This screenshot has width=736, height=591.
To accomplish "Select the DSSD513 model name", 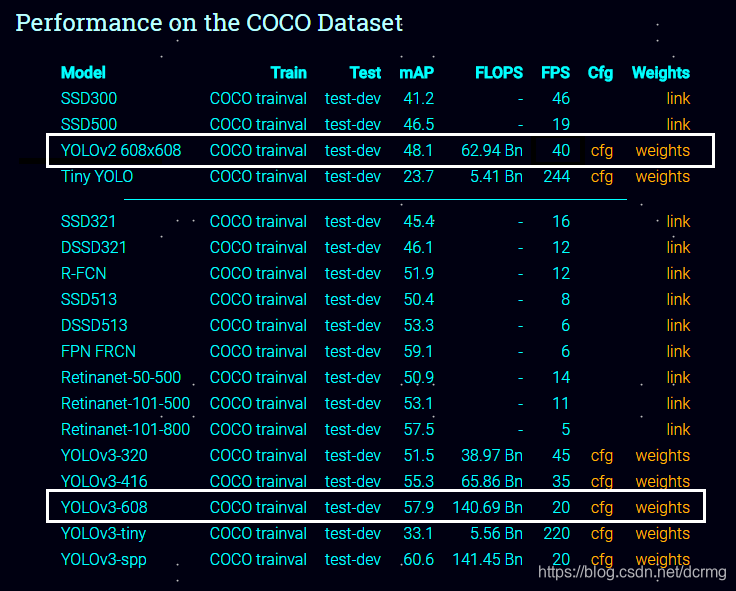I will [94, 325].
